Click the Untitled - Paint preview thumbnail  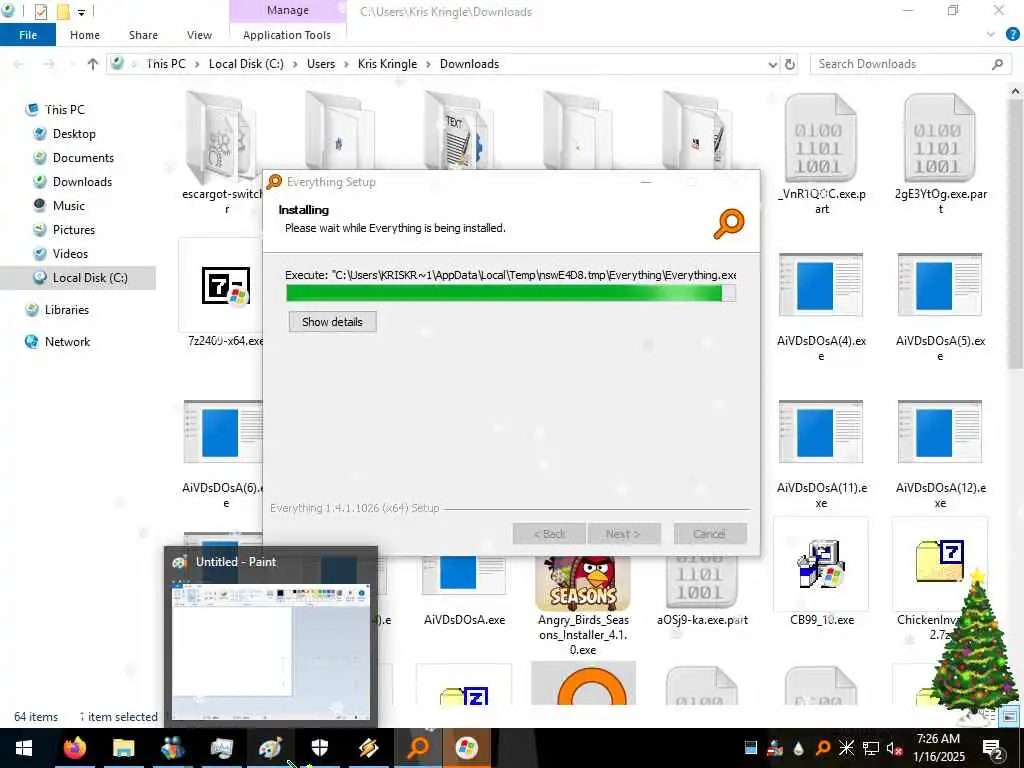point(270,652)
